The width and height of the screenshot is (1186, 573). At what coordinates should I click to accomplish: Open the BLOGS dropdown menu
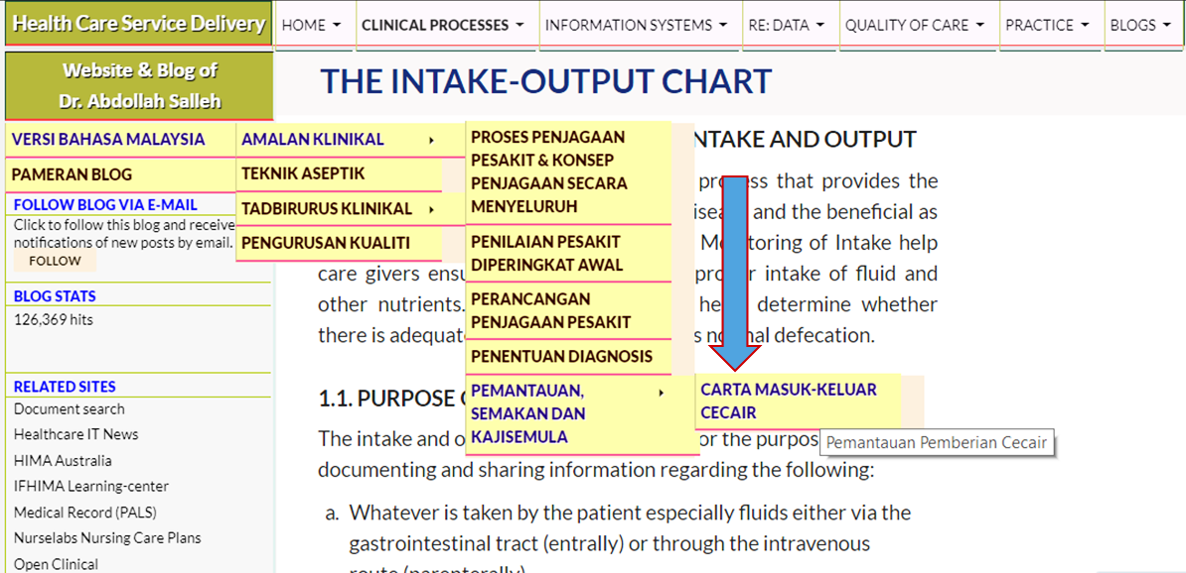[1140, 25]
